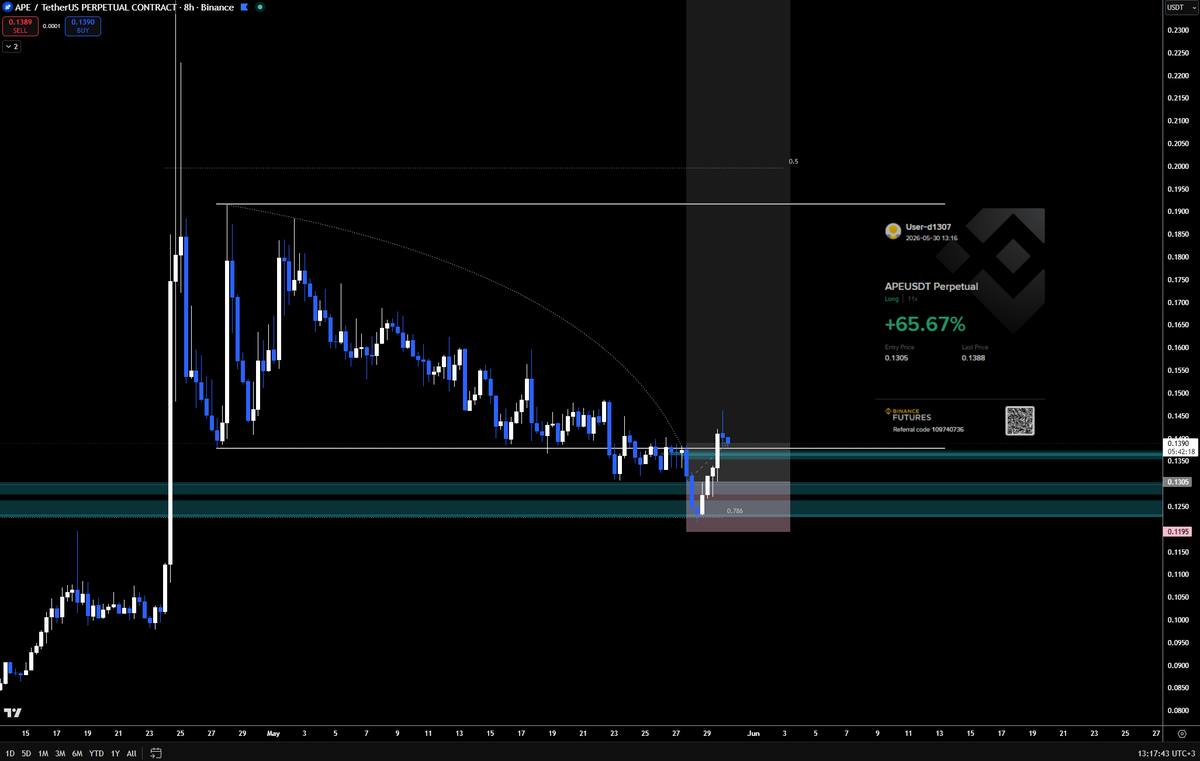Click the Jun label on the time axis
This screenshot has height=761, width=1200.
tap(753, 733)
